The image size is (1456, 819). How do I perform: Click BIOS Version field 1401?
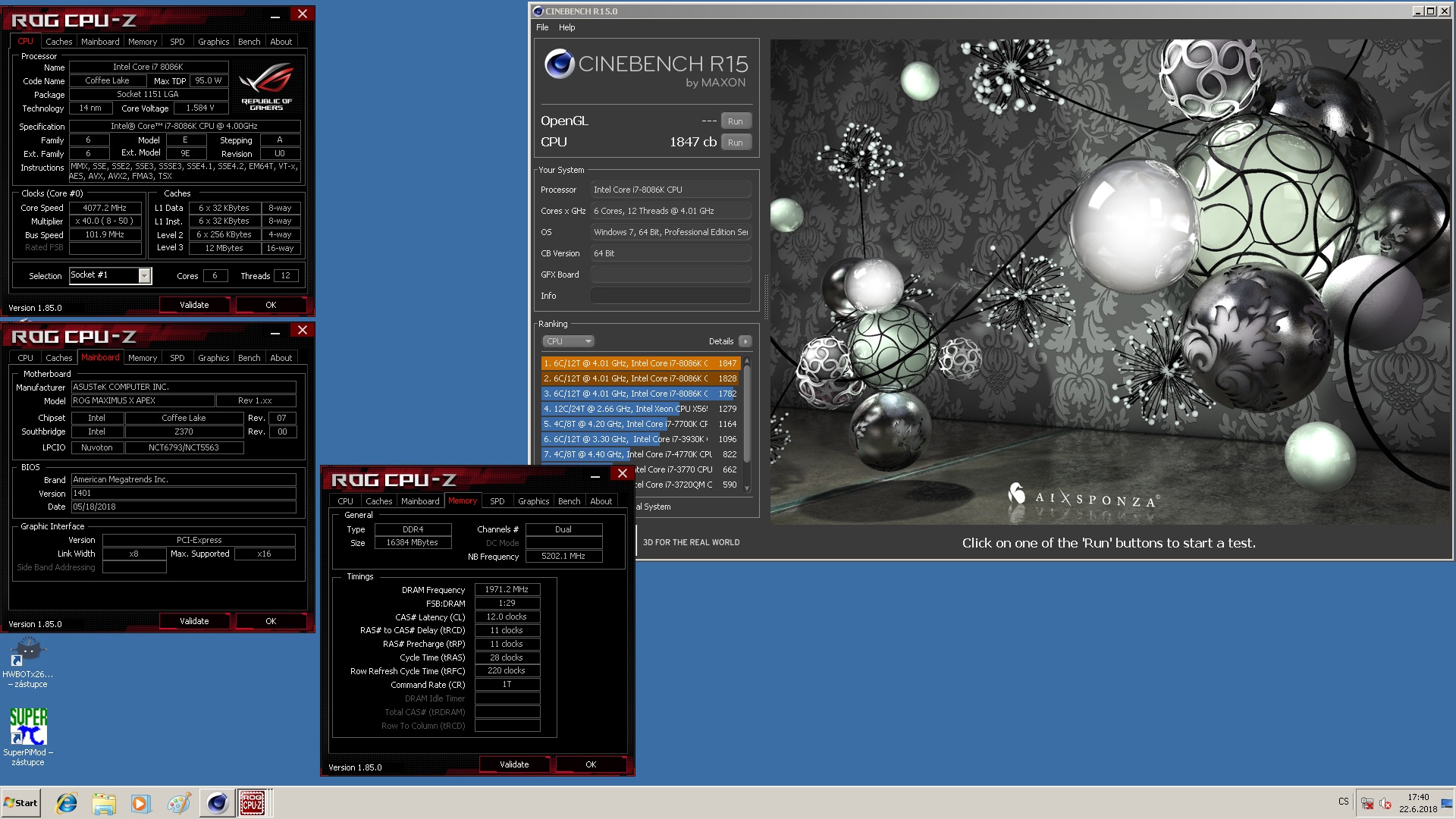click(184, 493)
